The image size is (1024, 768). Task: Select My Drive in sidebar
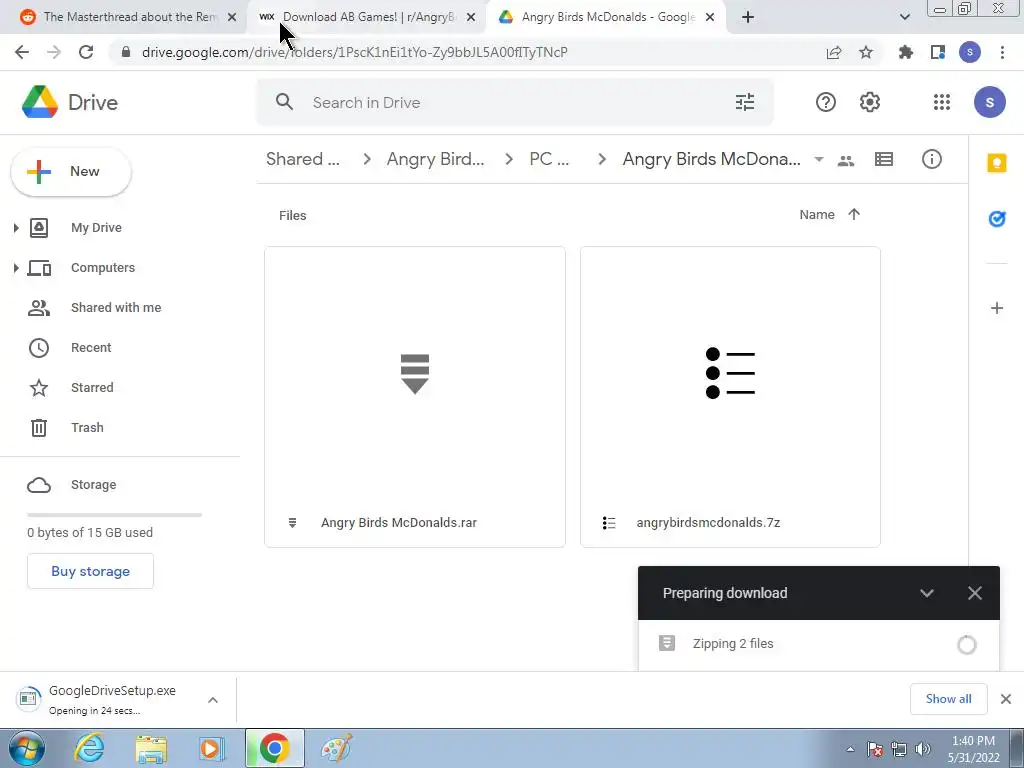click(x=96, y=227)
